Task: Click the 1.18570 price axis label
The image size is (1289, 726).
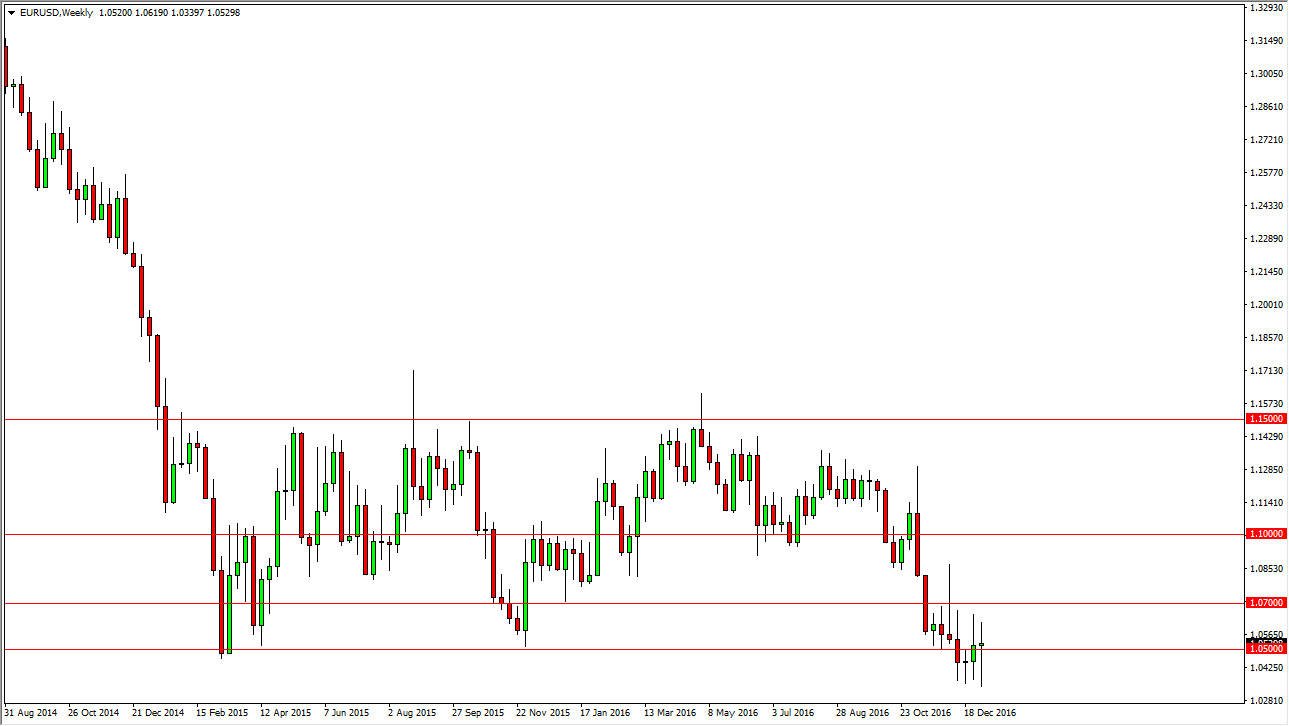Action: coord(1266,338)
